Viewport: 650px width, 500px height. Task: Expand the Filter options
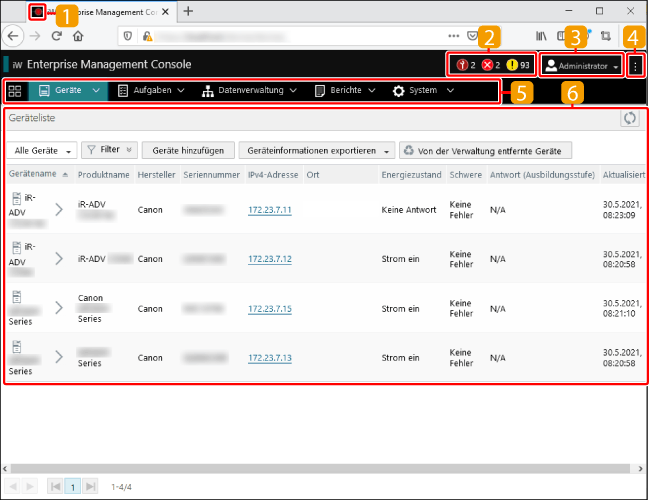pos(107,150)
